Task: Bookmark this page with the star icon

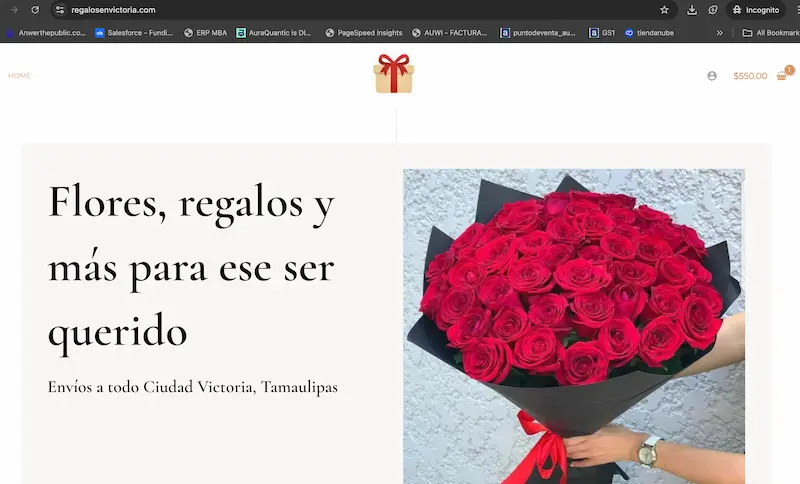Action: (664, 10)
